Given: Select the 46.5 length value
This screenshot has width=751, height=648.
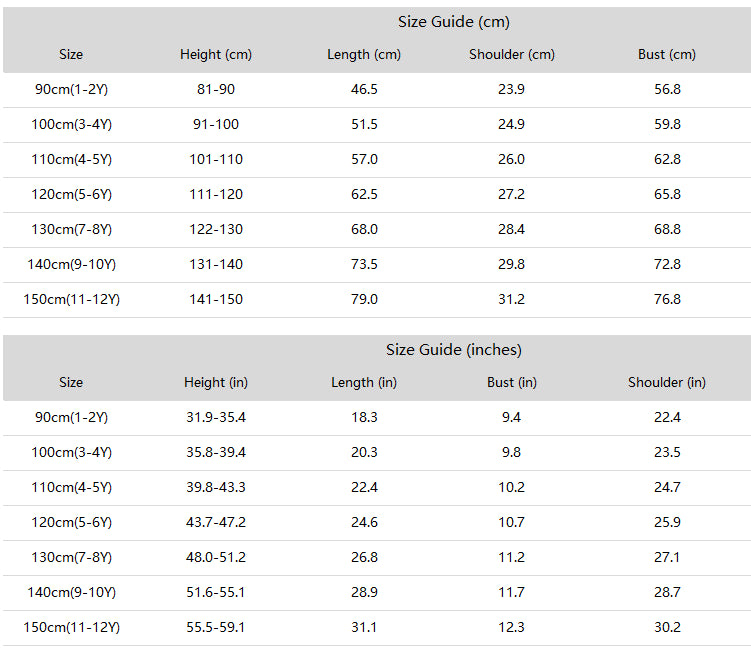Looking at the screenshot, I should pyautogui.click(x=364, y=89).
